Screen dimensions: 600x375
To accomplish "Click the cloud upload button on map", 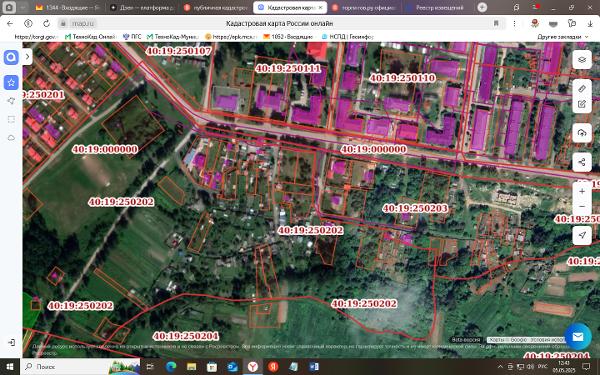I will pyautogui.click(x=582, y=133).
